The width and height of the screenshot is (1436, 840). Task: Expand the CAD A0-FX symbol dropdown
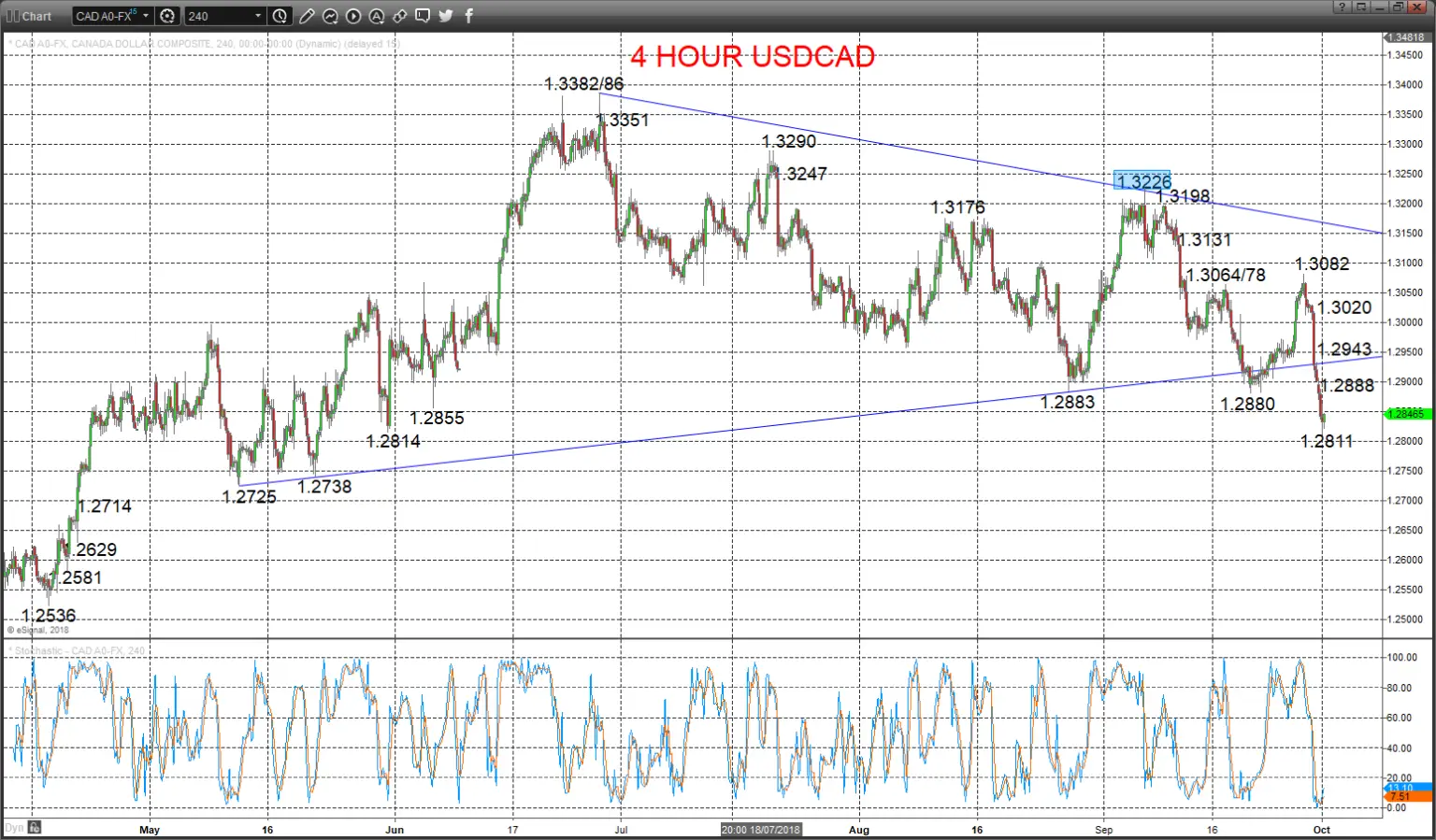146,16
